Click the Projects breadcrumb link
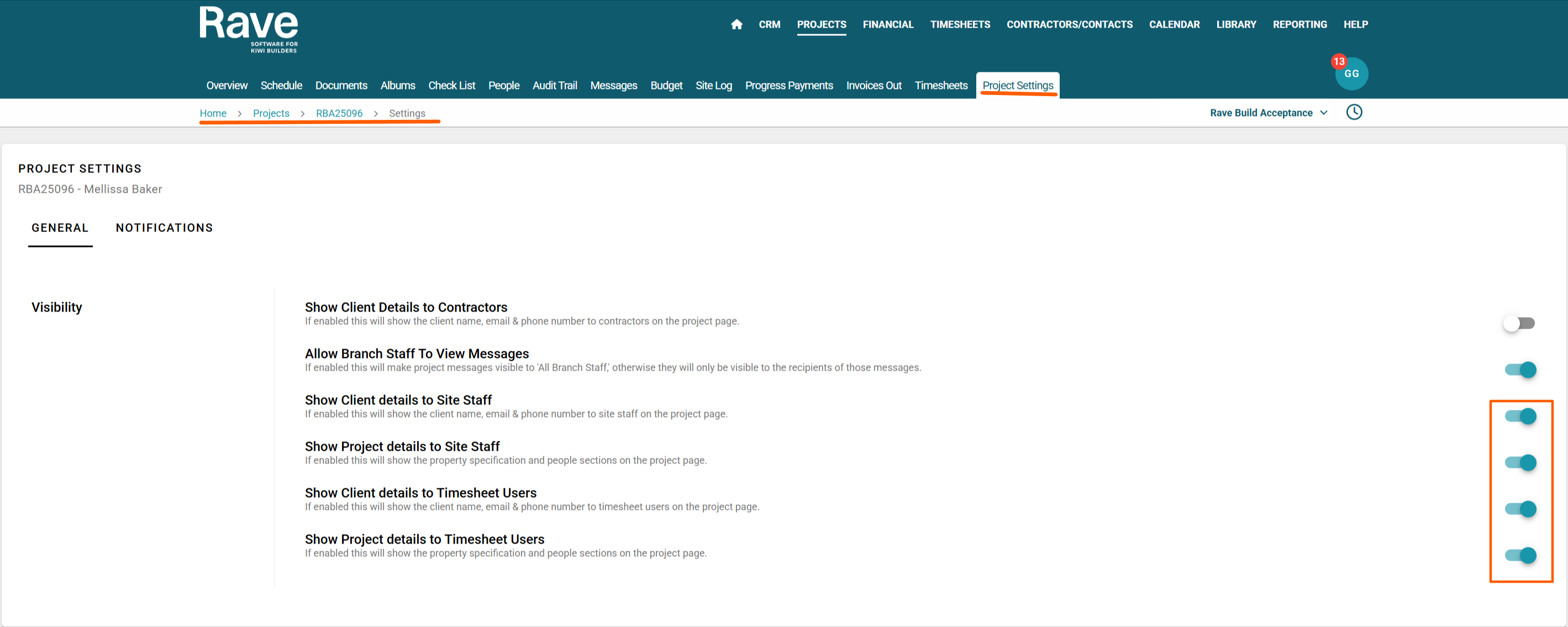Viewport: 1568px width, 627px height. tap(271, 113)
